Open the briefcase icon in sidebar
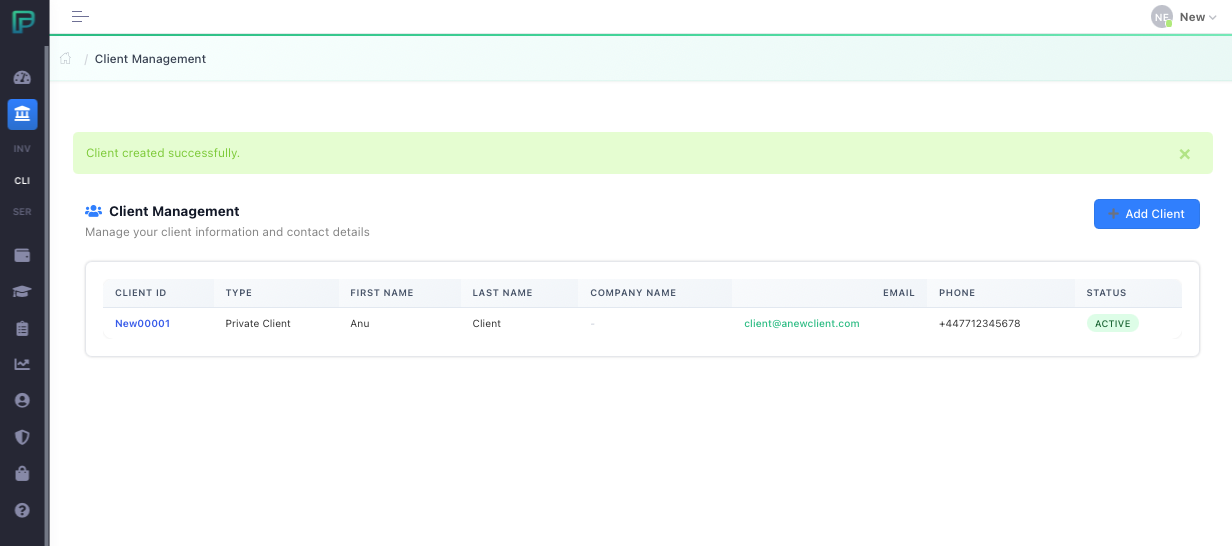The image size is (1232, 546). pos(22,473)
